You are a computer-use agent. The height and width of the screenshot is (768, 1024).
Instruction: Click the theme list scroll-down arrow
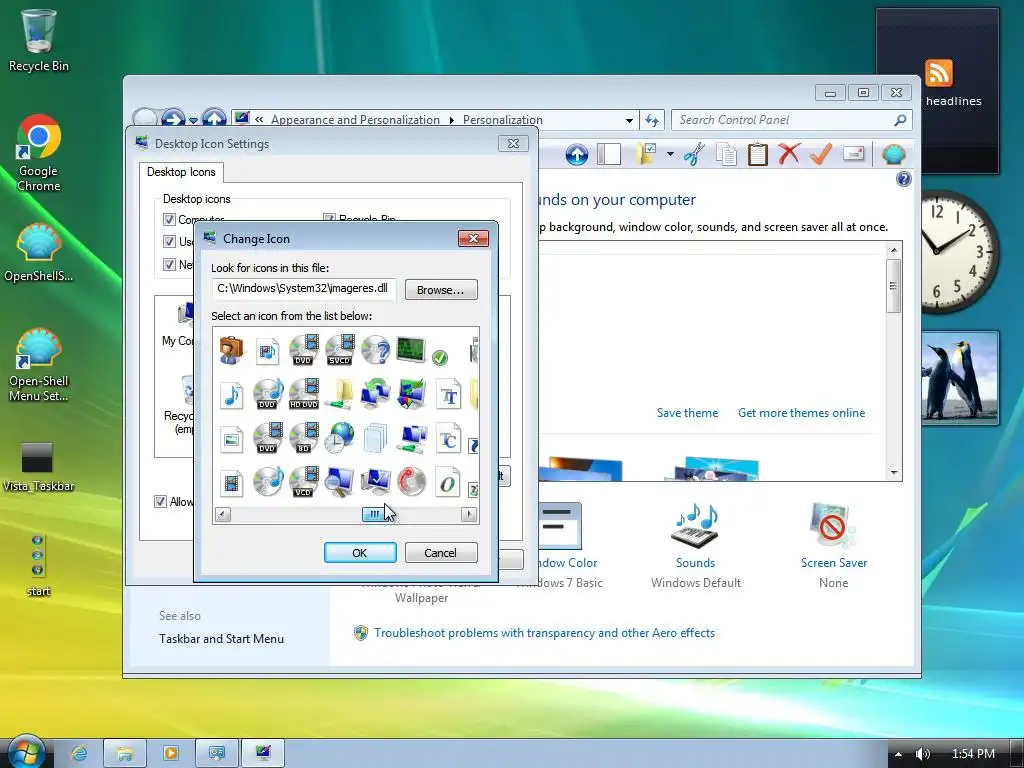pyautogui.click(x=894, y=473)
